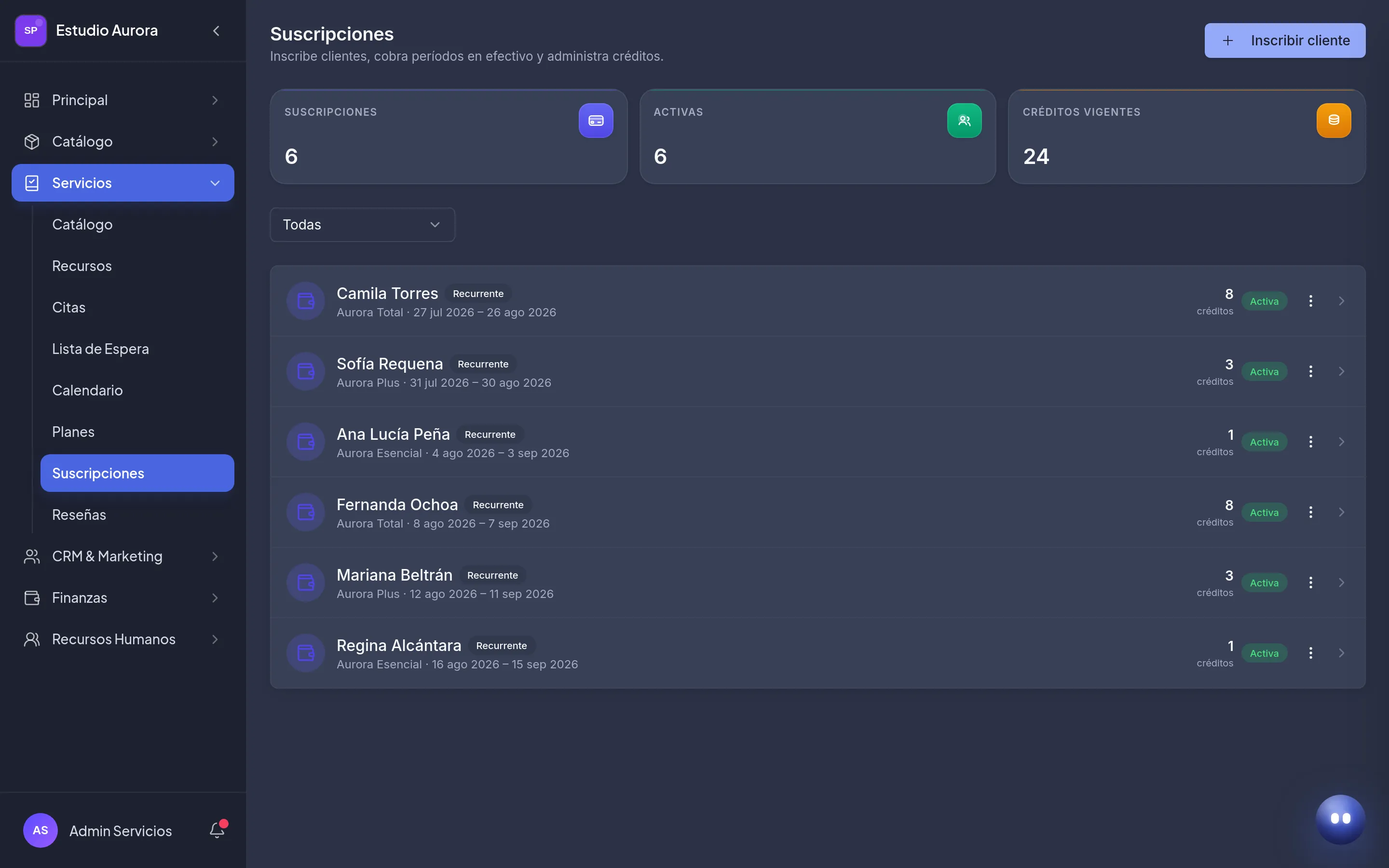Click the Activas users icon
This screenshot has width=1389, height=868.
pyautogui.click(x=964, y=121)
